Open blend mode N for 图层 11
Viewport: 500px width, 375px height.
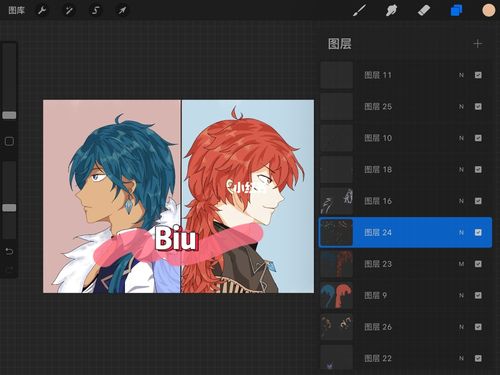461,75
